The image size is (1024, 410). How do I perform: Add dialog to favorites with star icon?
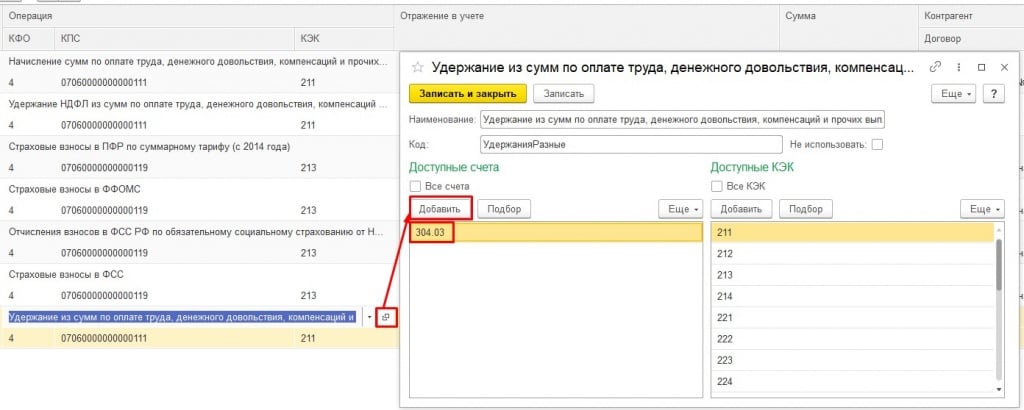click(x=418, y=67)
